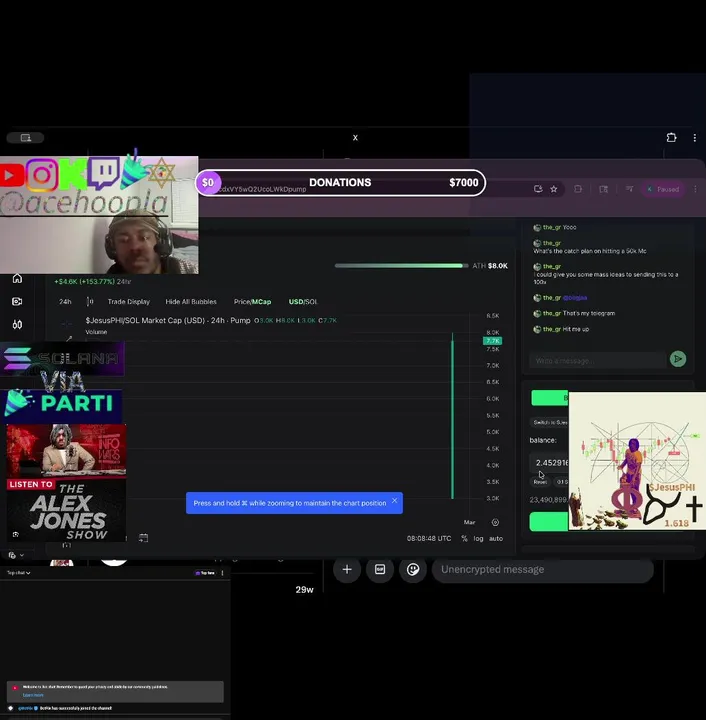Open the side panel icon in browser toolbar
Viewport: 706px width, 720px height.
coord(604,189)
